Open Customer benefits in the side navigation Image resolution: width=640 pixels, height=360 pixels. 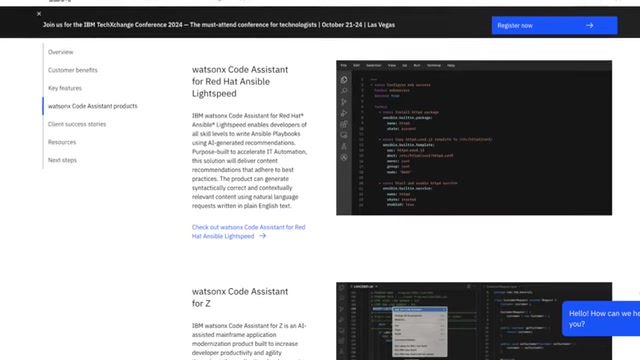click(73, 70)
